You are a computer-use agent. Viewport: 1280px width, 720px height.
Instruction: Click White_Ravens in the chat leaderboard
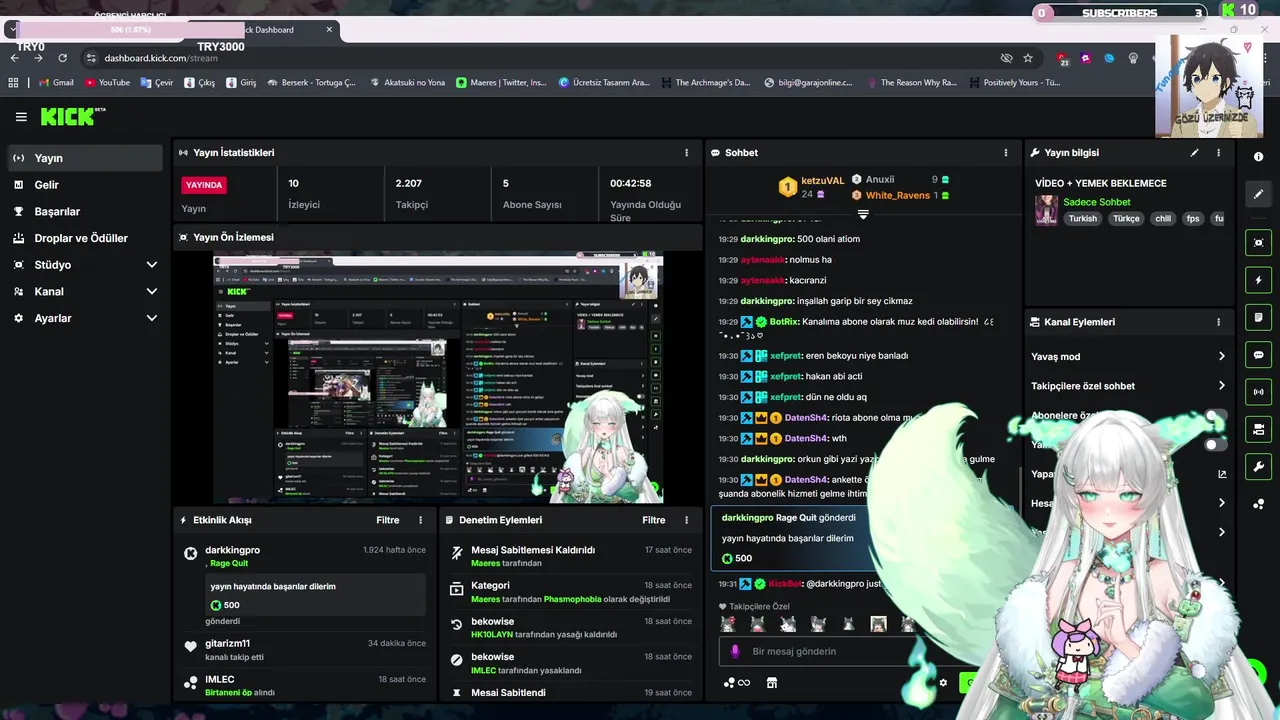898,196
